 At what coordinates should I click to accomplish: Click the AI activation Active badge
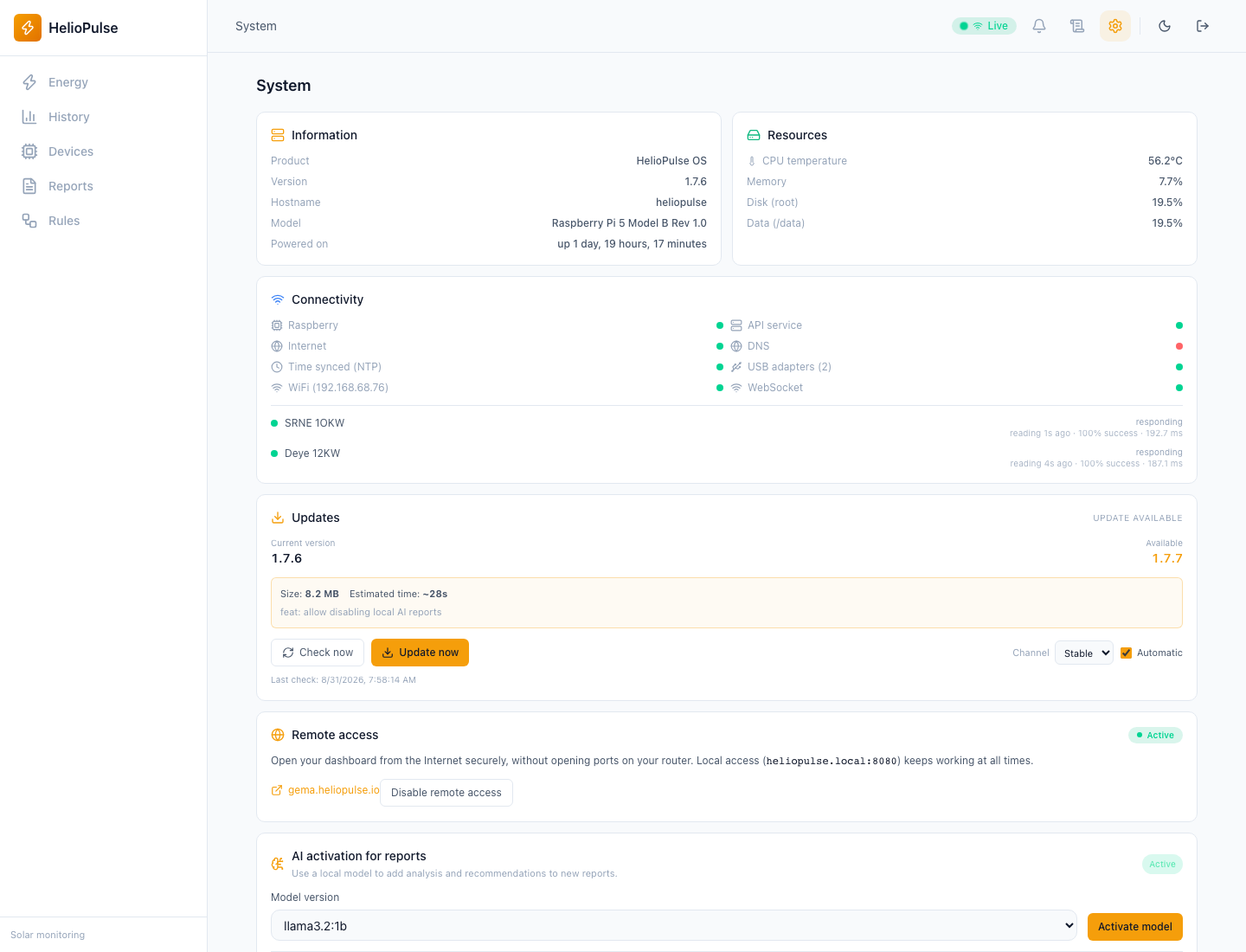(x=1162, y=864)
